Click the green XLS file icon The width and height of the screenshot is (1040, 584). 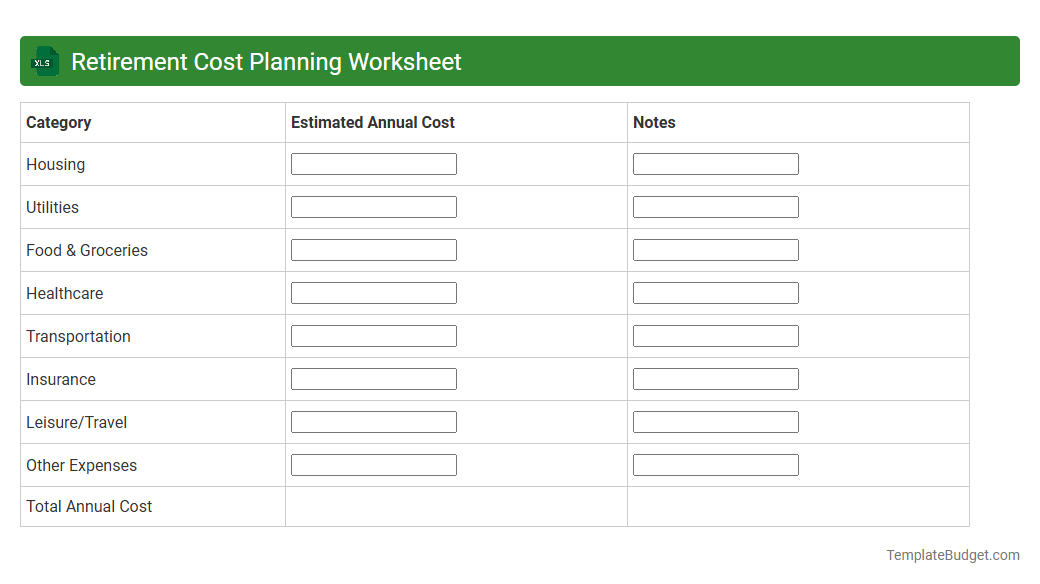pos(44,61)
